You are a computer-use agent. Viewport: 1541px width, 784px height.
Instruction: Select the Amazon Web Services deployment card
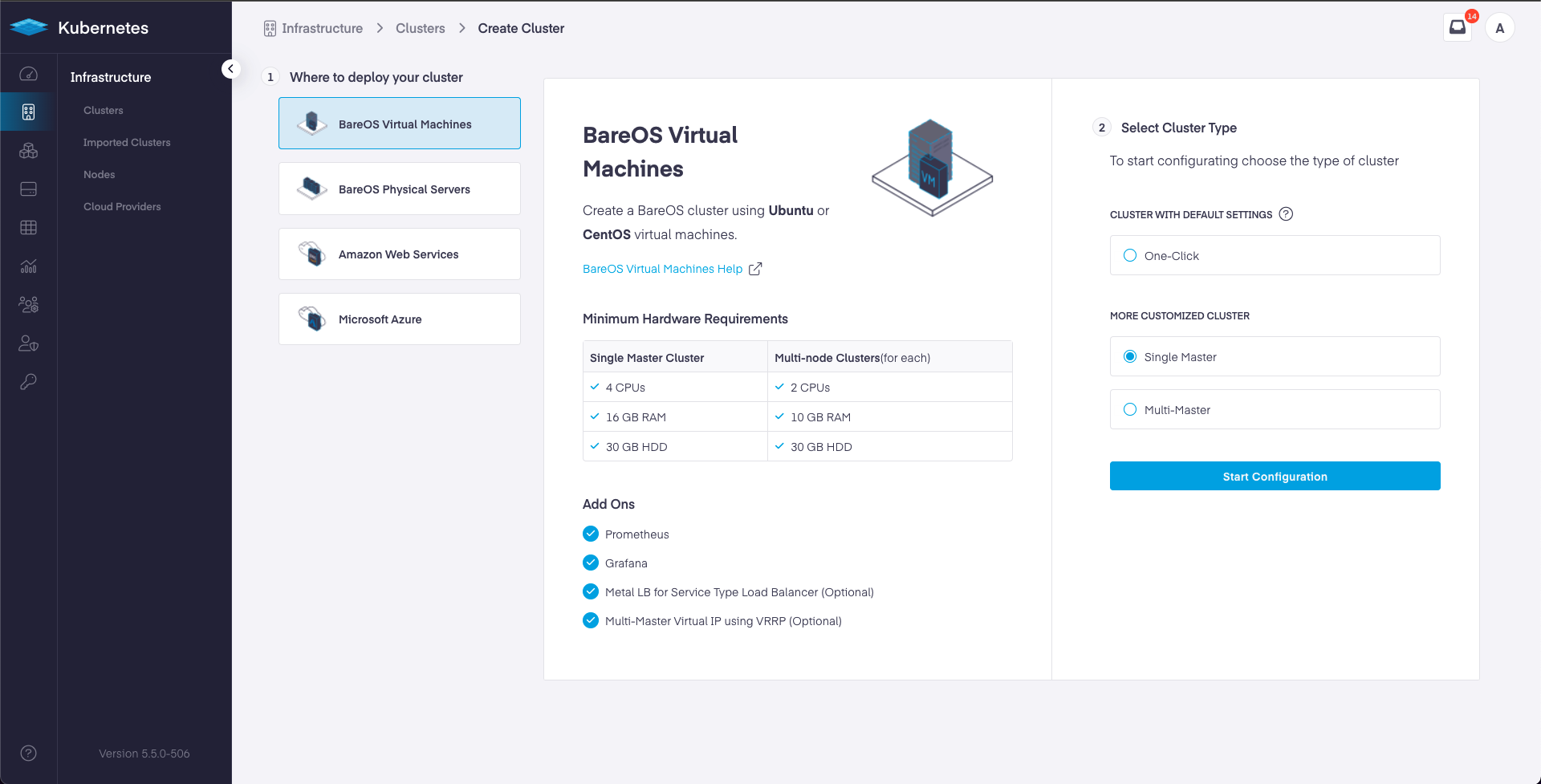399,254
